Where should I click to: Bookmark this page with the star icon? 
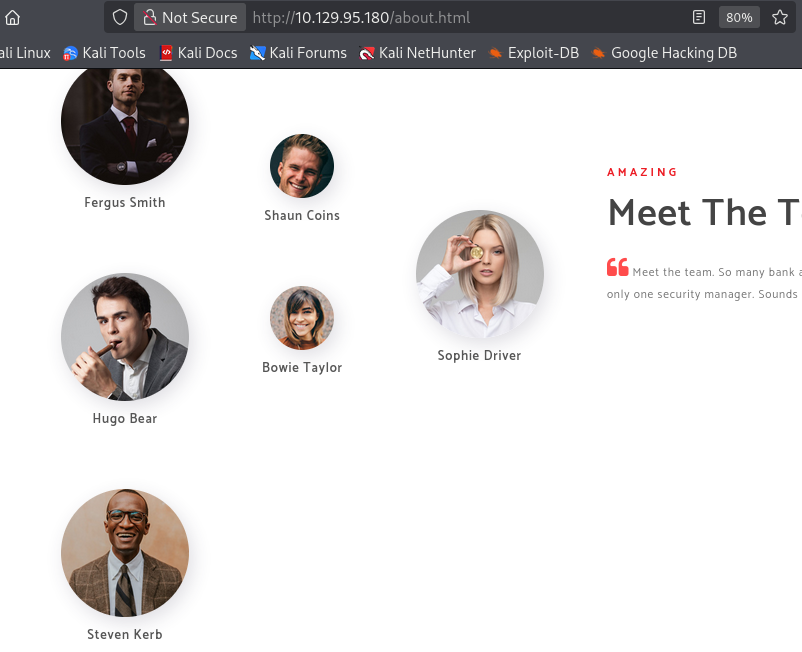(x=780, y=17)
